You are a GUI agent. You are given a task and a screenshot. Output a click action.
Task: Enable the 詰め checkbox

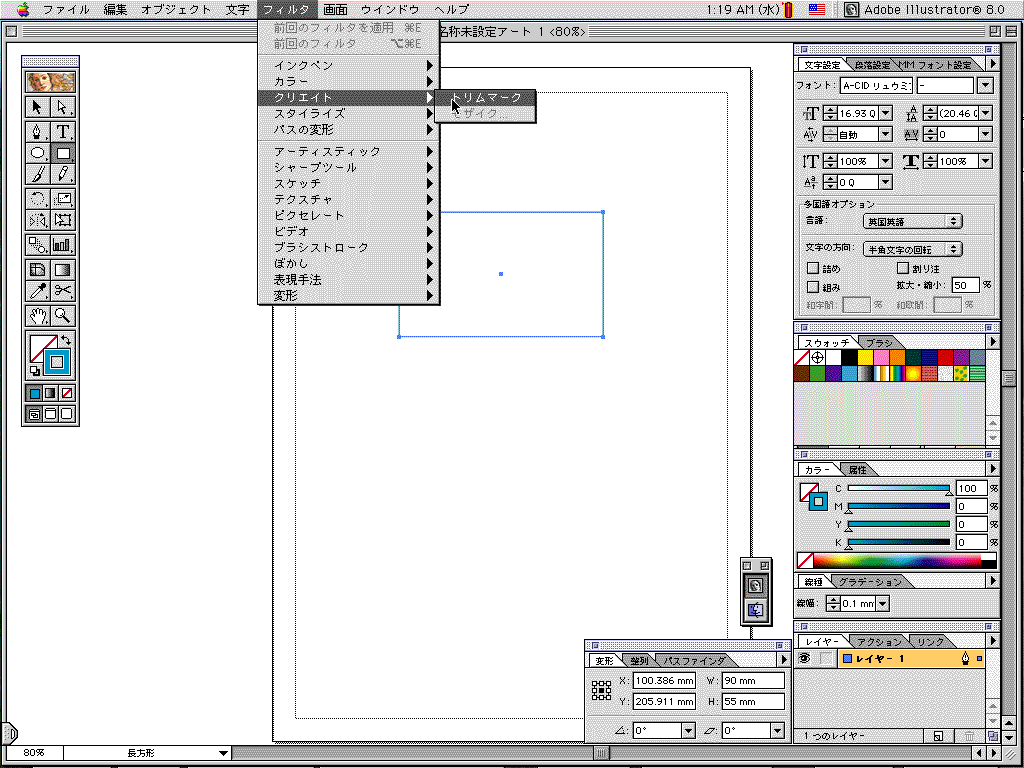(813, 269)
